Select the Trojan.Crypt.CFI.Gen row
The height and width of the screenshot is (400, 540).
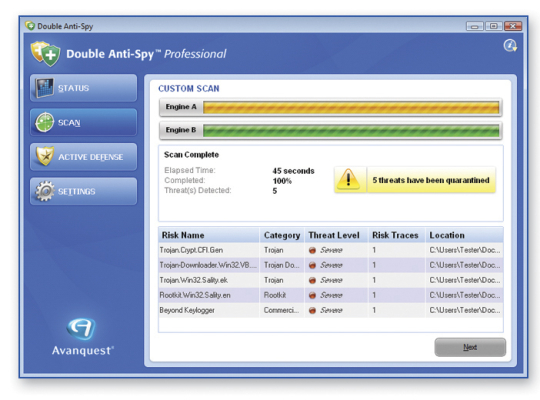coord(331,250)
